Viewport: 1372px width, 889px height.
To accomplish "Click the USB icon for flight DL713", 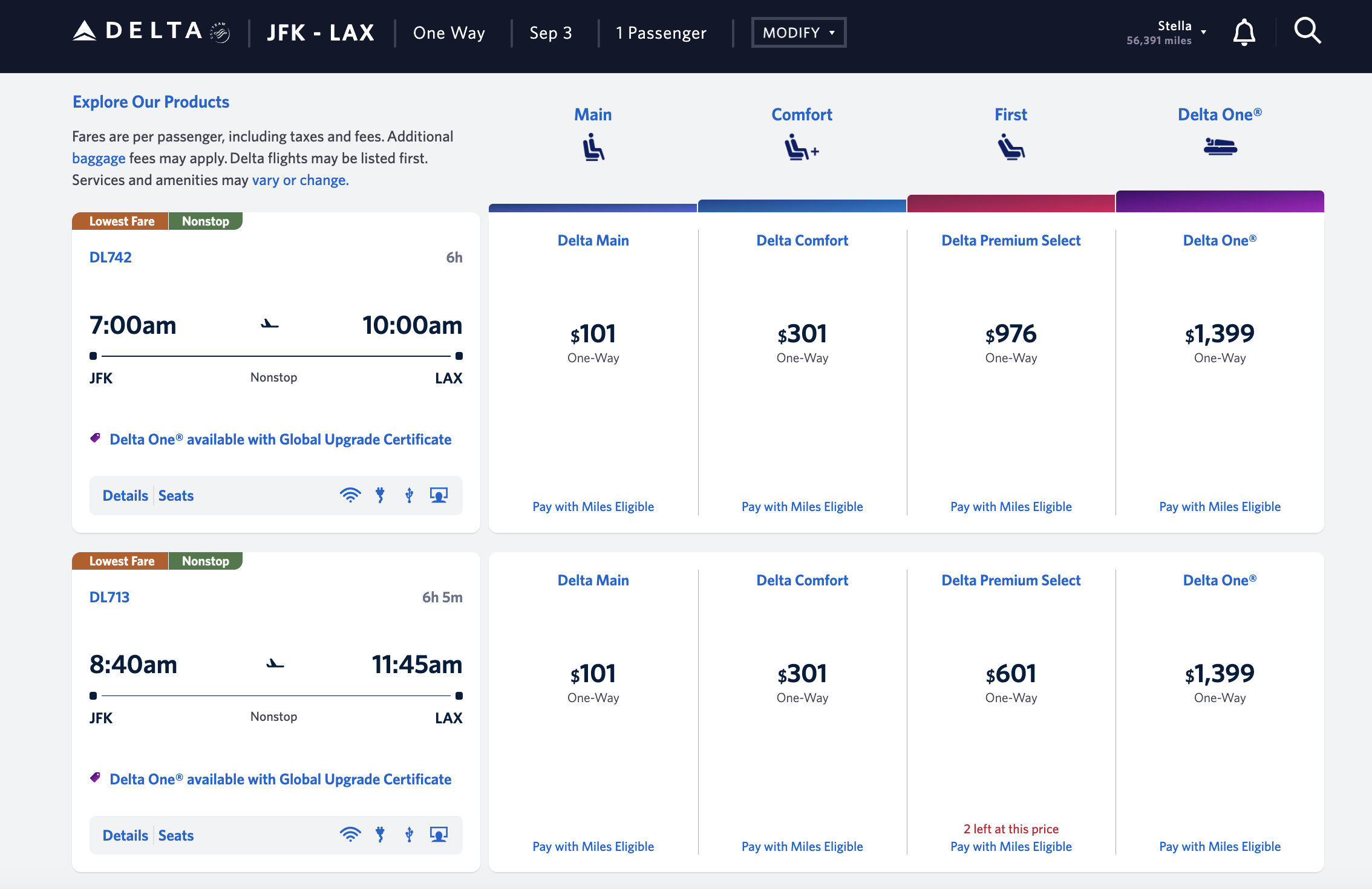I will (x=410, y=835).
